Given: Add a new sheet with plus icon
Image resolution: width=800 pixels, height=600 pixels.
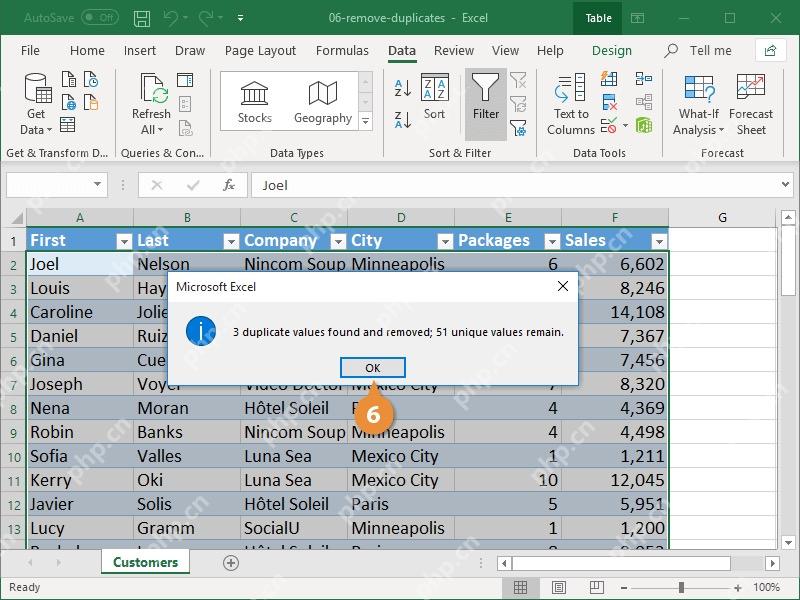Looking at the screenshot, I should pyautogui.click(x=231, y=563).
